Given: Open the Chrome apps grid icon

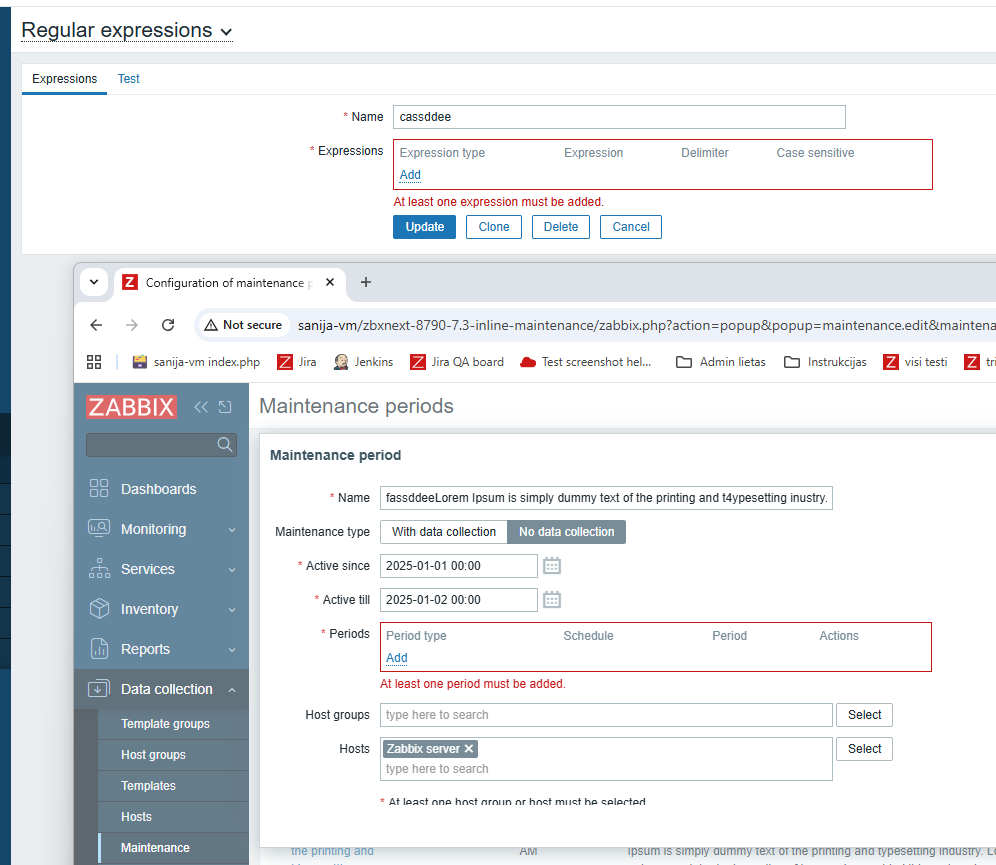Looking at the screenshot, I should point(94,362).
